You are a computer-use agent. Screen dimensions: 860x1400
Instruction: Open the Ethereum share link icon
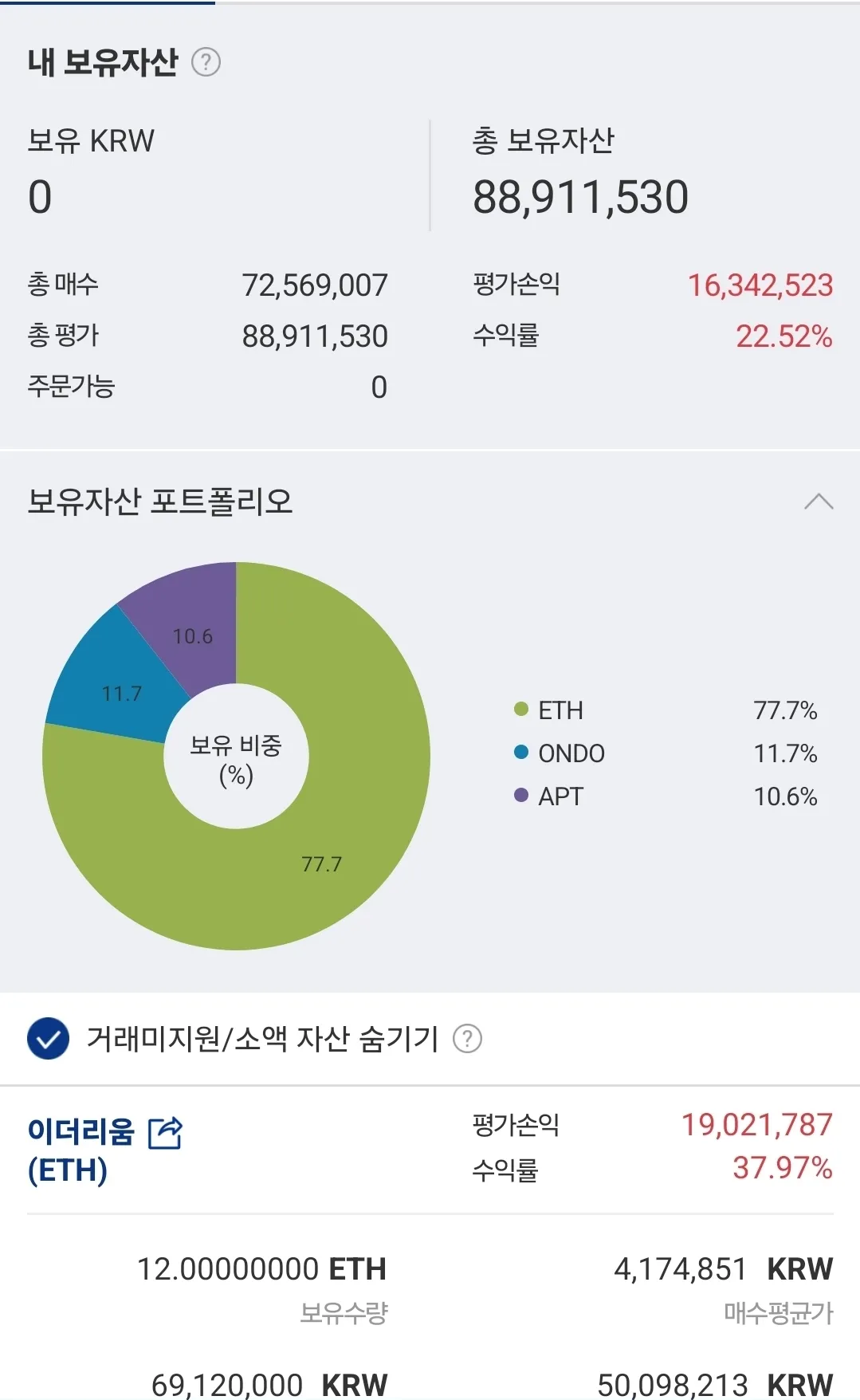166,1132
